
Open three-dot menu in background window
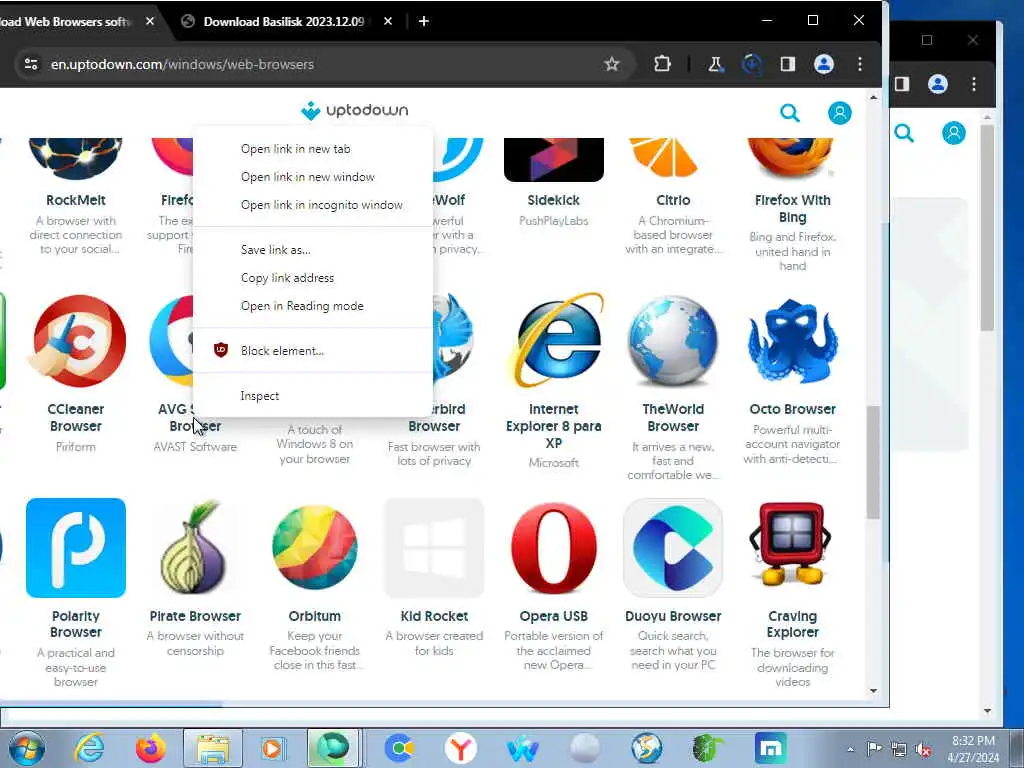[x=974, y=84]
